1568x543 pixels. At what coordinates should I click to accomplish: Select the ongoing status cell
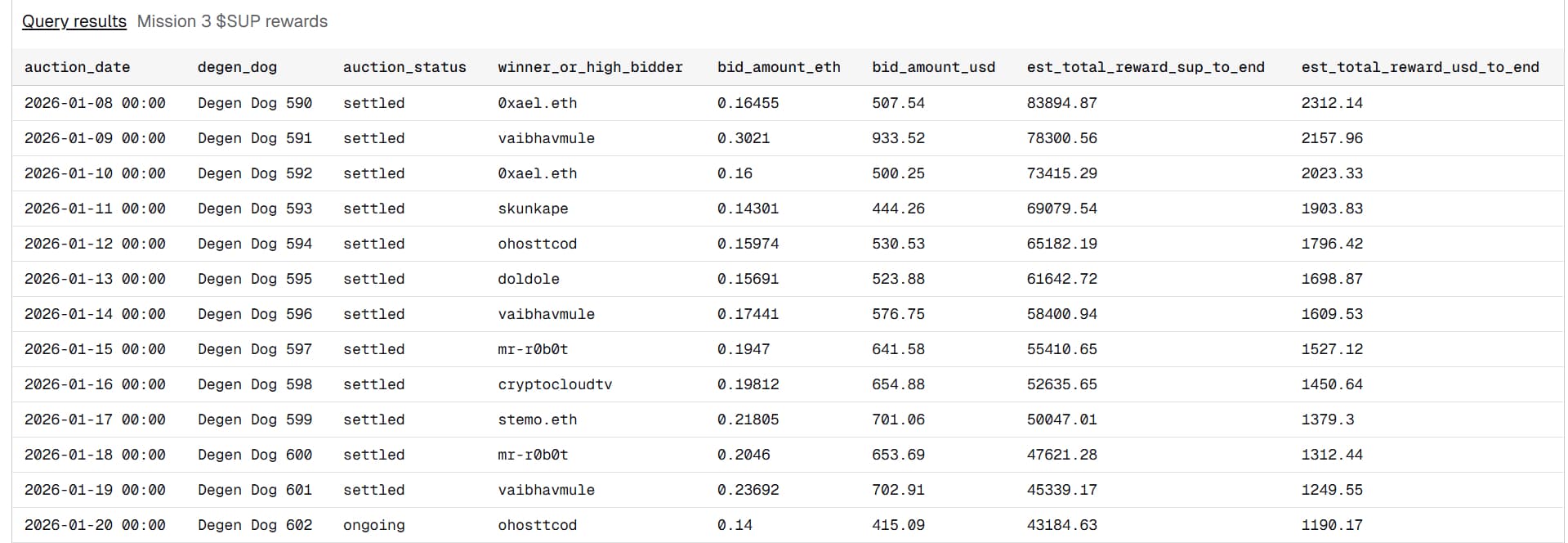(x=373, y=525)
